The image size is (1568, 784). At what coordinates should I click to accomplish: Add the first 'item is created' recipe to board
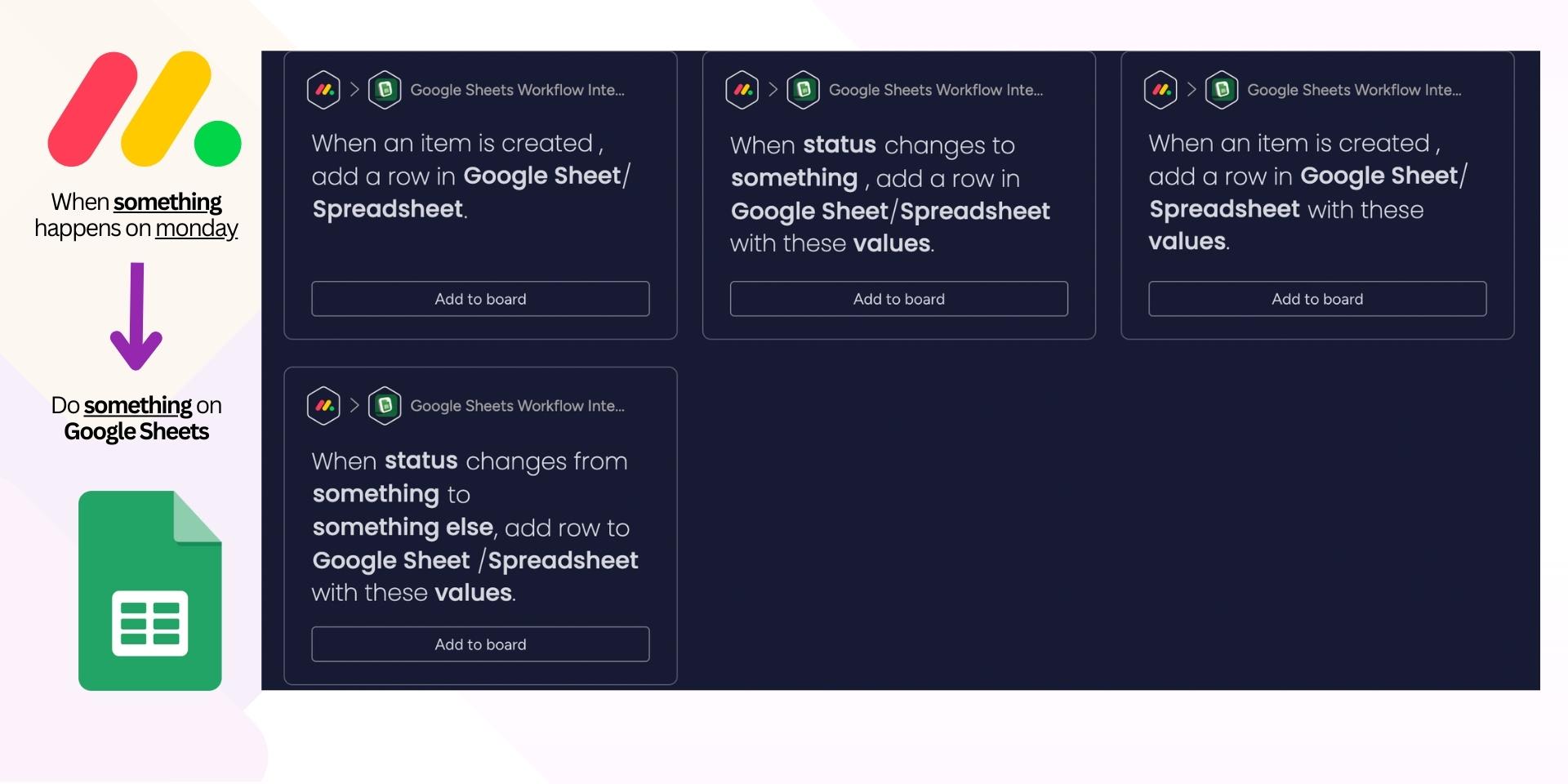pyautogui.click(x=480, y=299)
